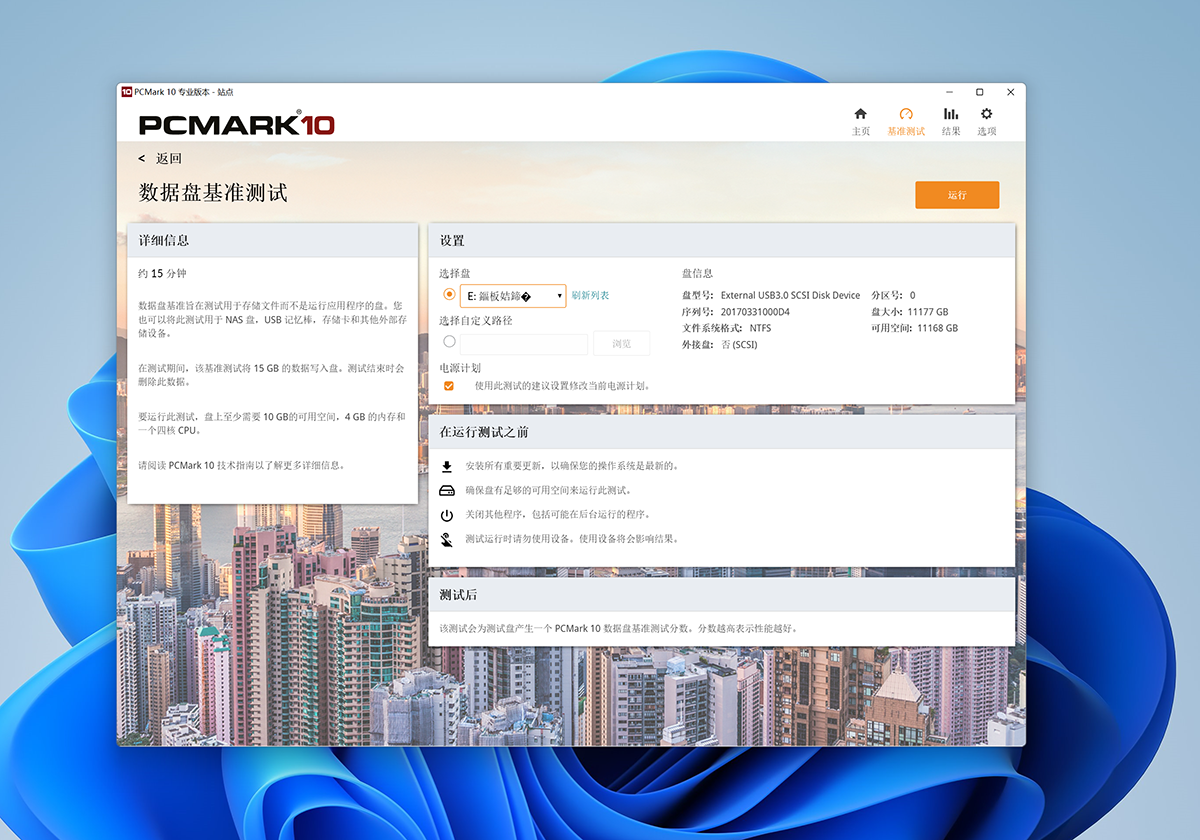The image size is (1200, 840).
Task: Click 刷新列表 refresh link
Action: [x=590, y=296]
